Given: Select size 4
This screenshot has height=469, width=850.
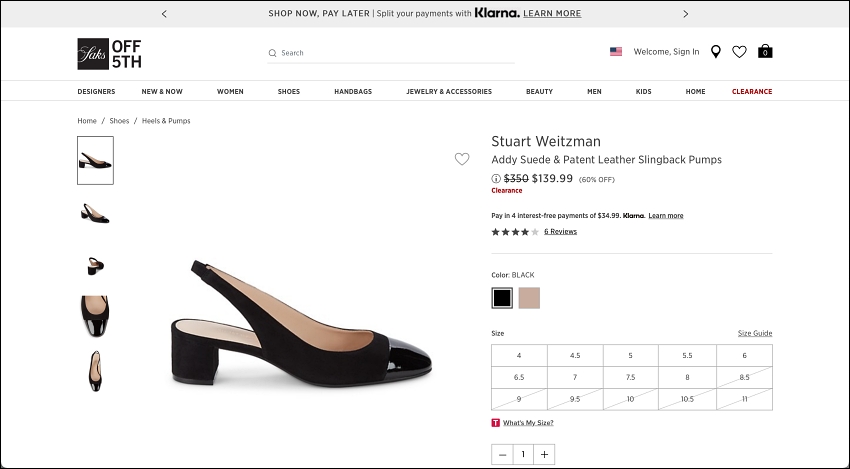Looking at the screenshot, I should click(x=519, y=356).
